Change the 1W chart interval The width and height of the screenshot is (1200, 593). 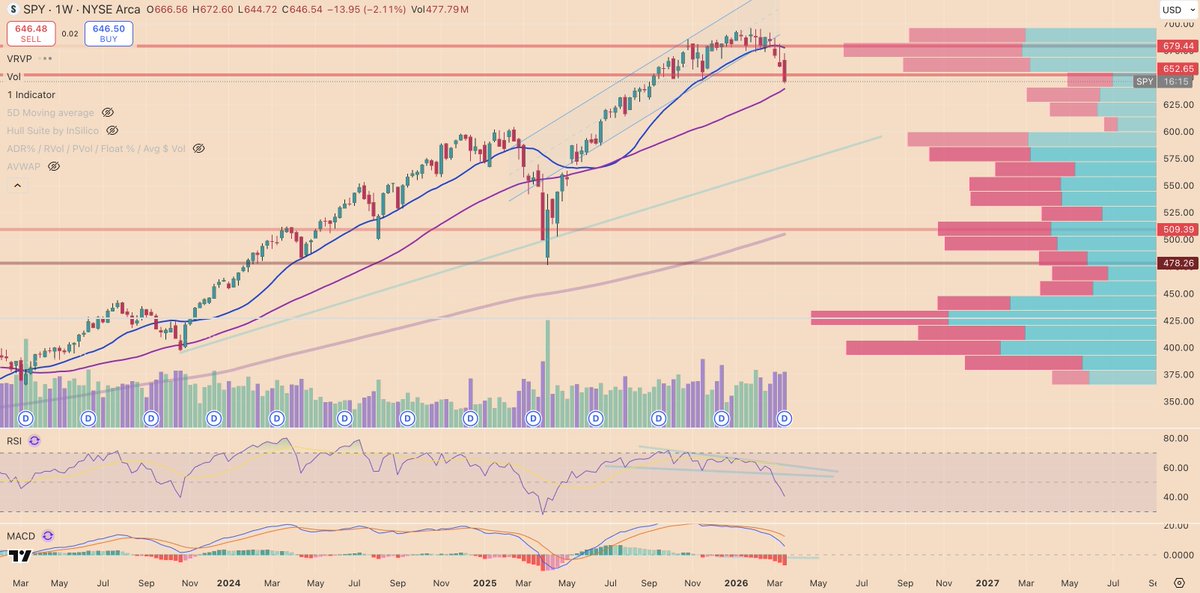click(66, 10)
